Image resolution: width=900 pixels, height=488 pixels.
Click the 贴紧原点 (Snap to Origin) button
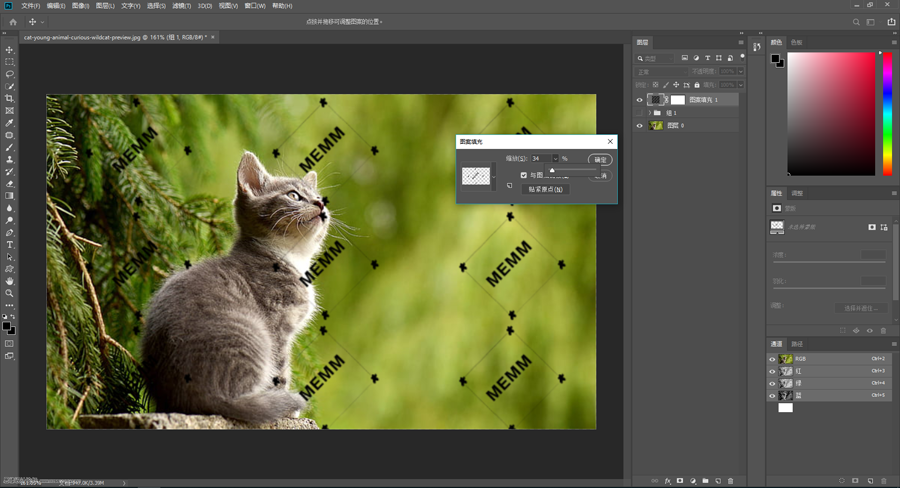(545, 189)
